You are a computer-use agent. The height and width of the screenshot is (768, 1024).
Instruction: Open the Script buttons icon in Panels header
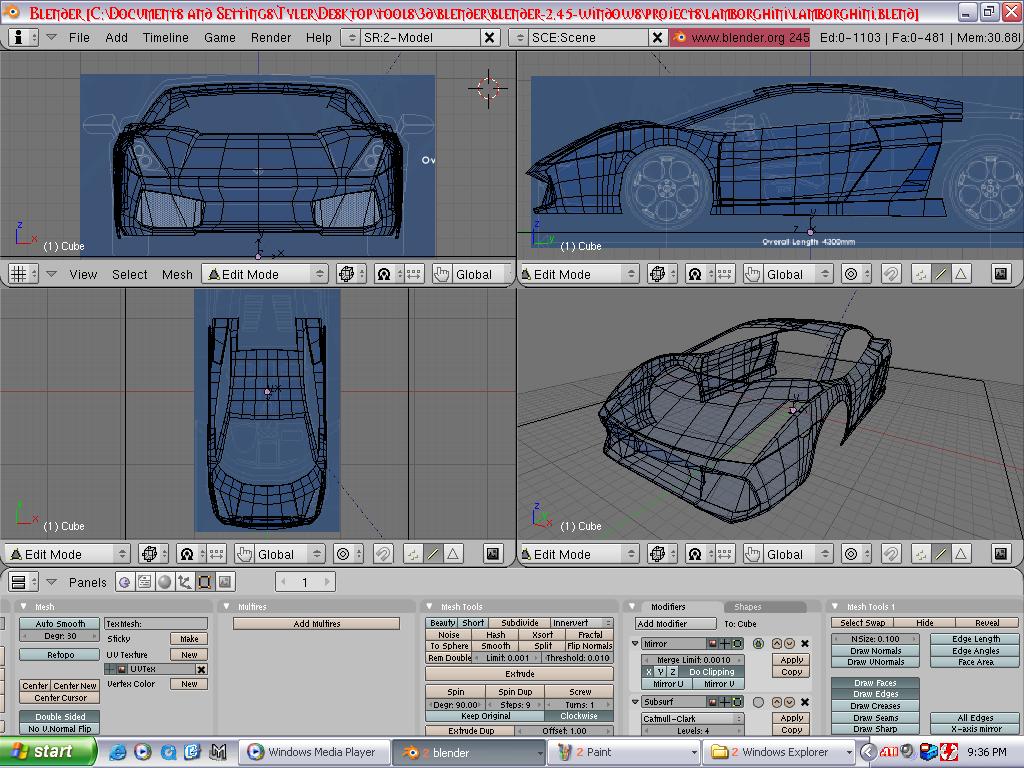click(144, 582)
